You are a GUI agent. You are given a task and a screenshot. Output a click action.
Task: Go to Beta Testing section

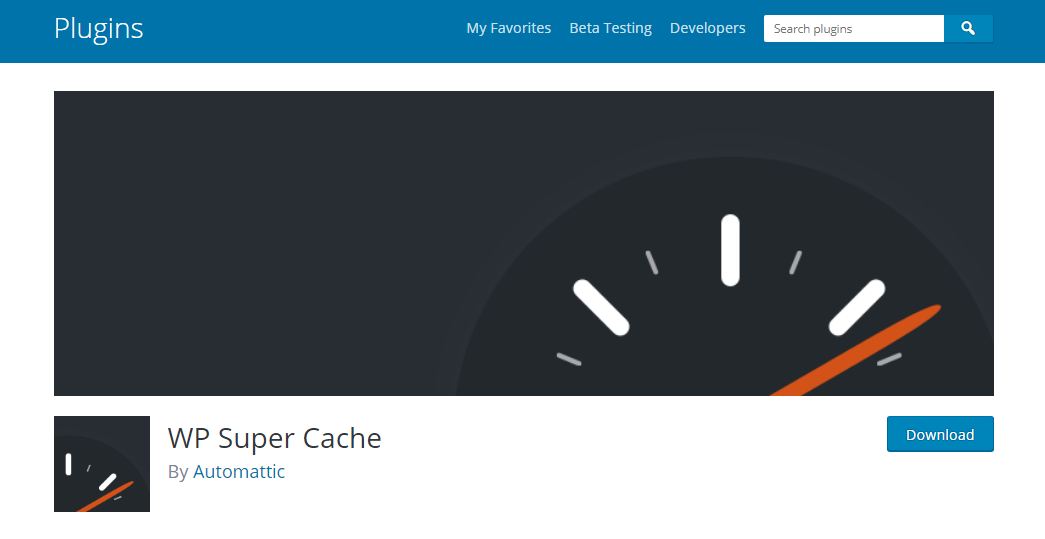click(x=610, y=28)
